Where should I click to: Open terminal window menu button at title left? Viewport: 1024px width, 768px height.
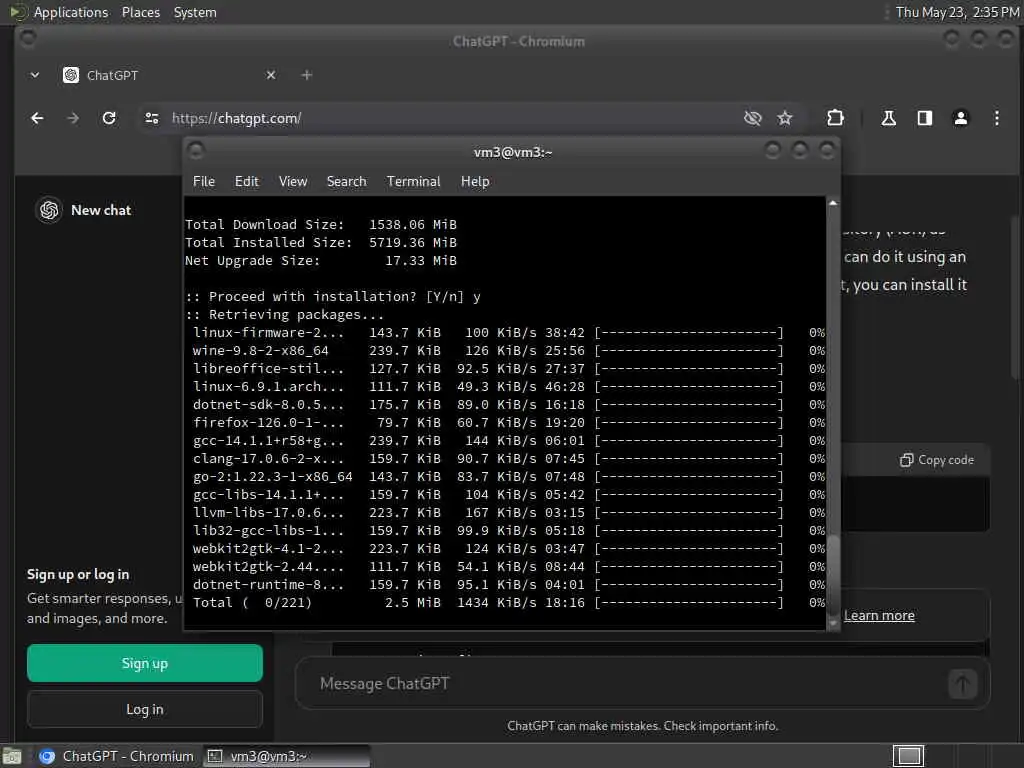196,151
